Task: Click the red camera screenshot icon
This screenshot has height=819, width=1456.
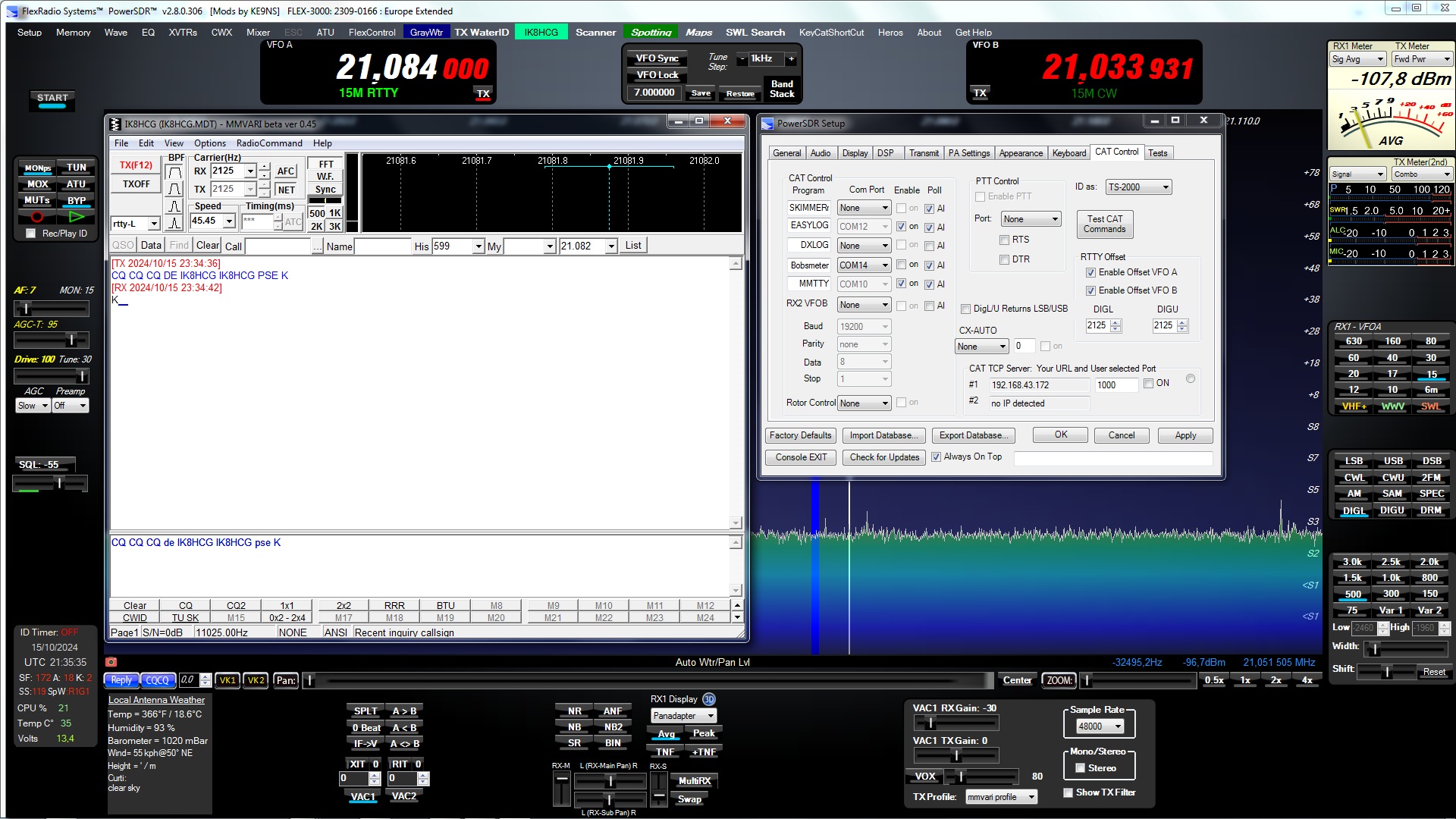Action: click(111, 662)
